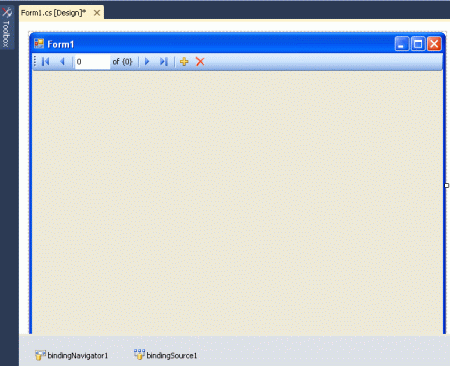
Task: Click the Form1 title text
Action: click(61, 44)
